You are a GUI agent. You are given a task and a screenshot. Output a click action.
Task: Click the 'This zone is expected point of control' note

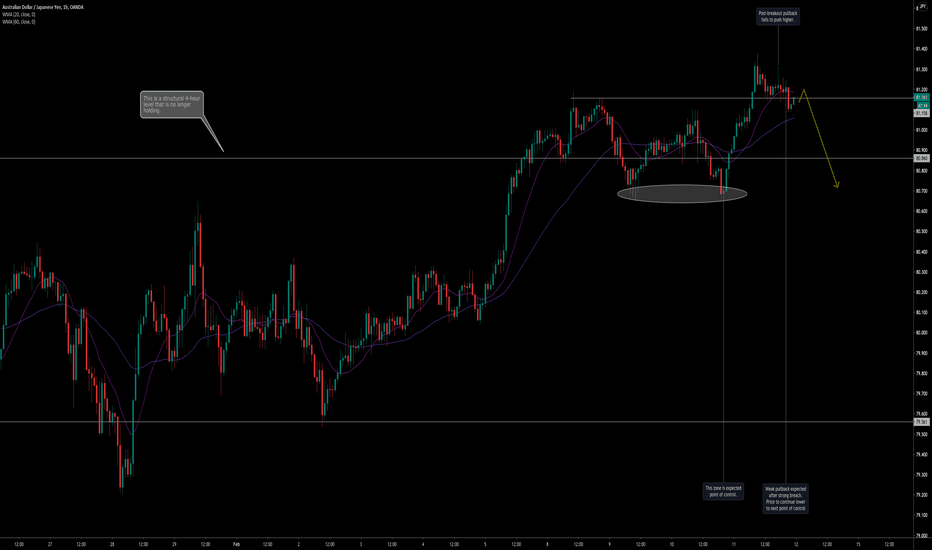point(723,491)
